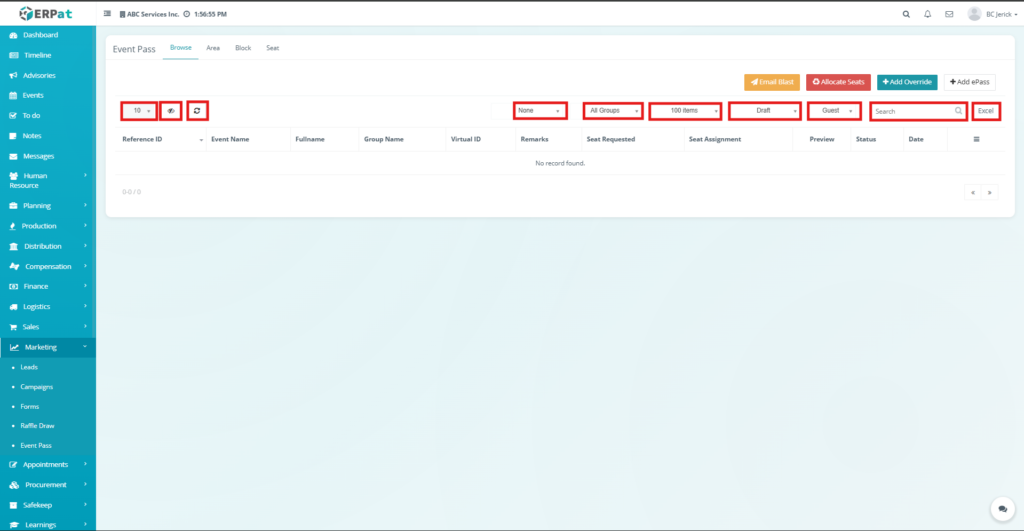The width and height of the screenshot is (1024, 531).
Task: Click the column settings icon in table header
Action: tap(976, 139)
